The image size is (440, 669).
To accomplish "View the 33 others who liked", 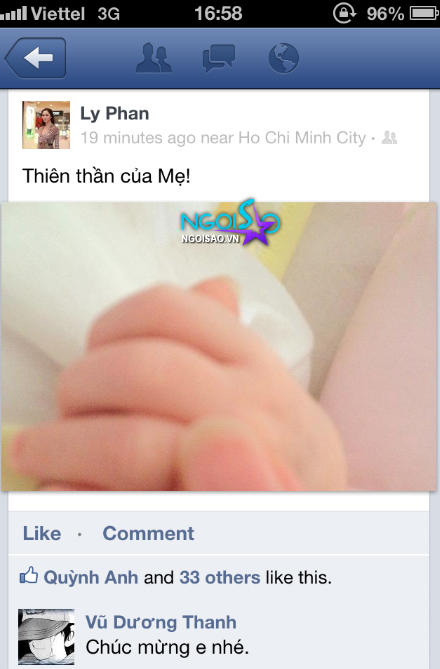I will pyautogui.click(x=220, y=577).
